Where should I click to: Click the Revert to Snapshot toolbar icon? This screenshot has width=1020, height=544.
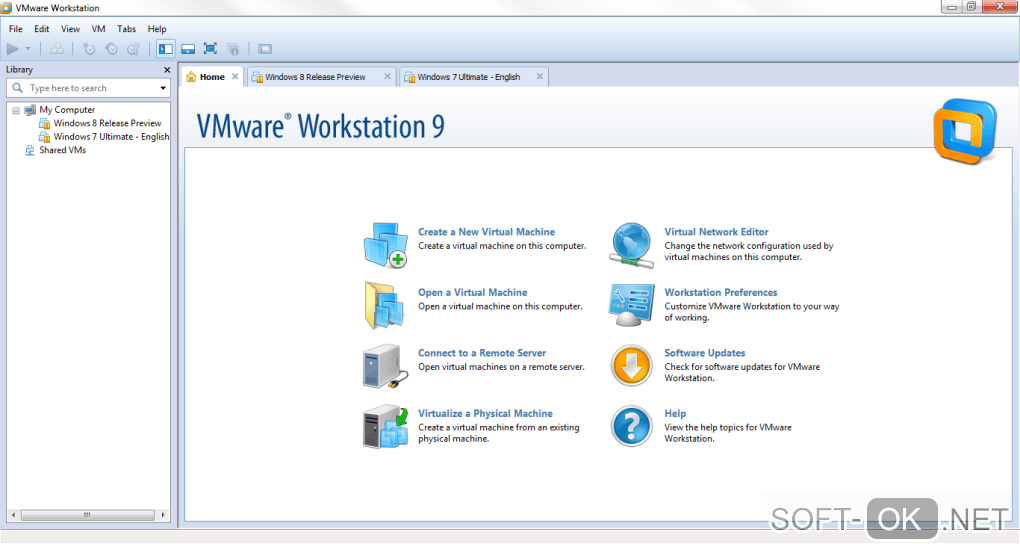[x=111, y=49]
